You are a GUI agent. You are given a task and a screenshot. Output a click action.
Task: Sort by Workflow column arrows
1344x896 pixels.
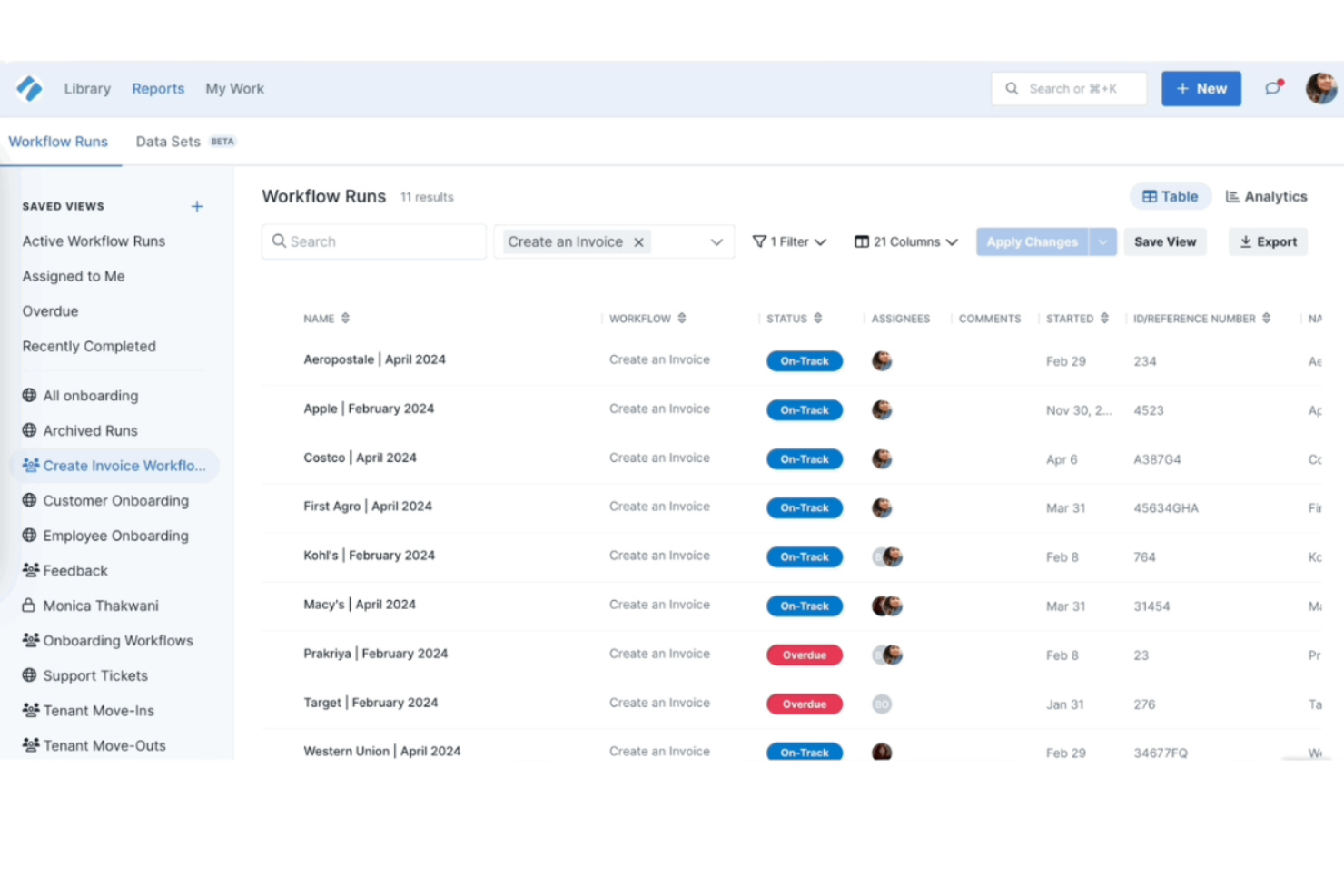[x=682, y=319]
